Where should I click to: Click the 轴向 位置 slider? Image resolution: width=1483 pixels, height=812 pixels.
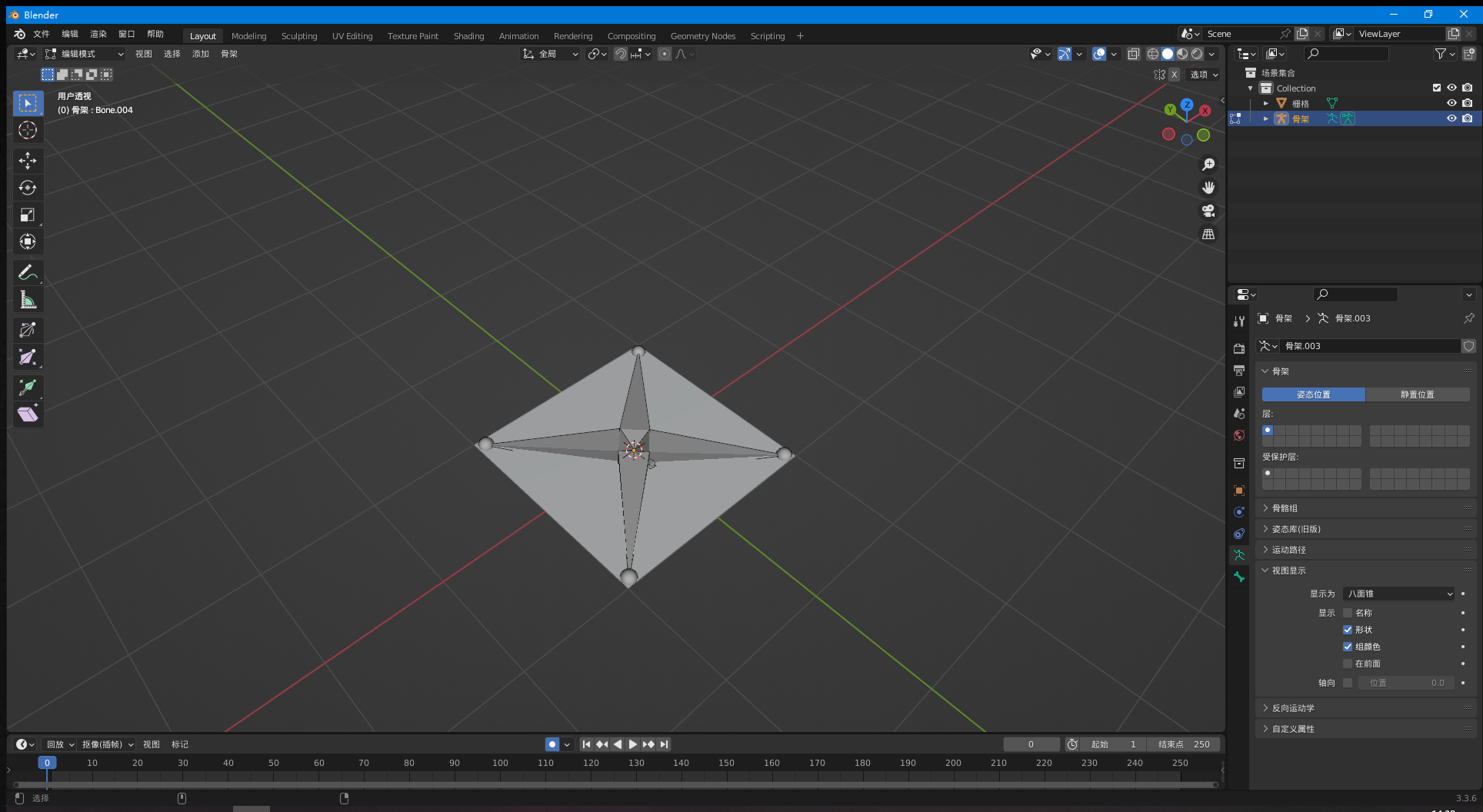point(1407,683)
